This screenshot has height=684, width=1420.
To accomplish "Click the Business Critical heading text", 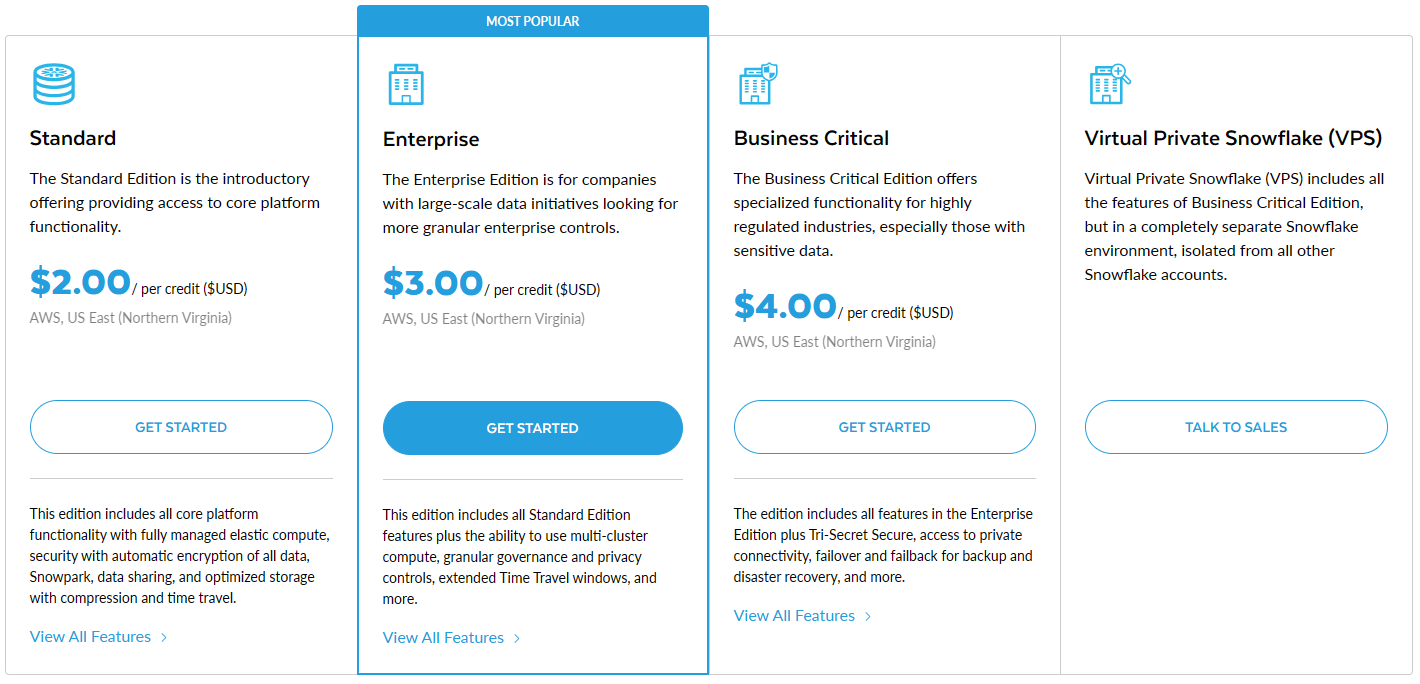I will 811,138.
